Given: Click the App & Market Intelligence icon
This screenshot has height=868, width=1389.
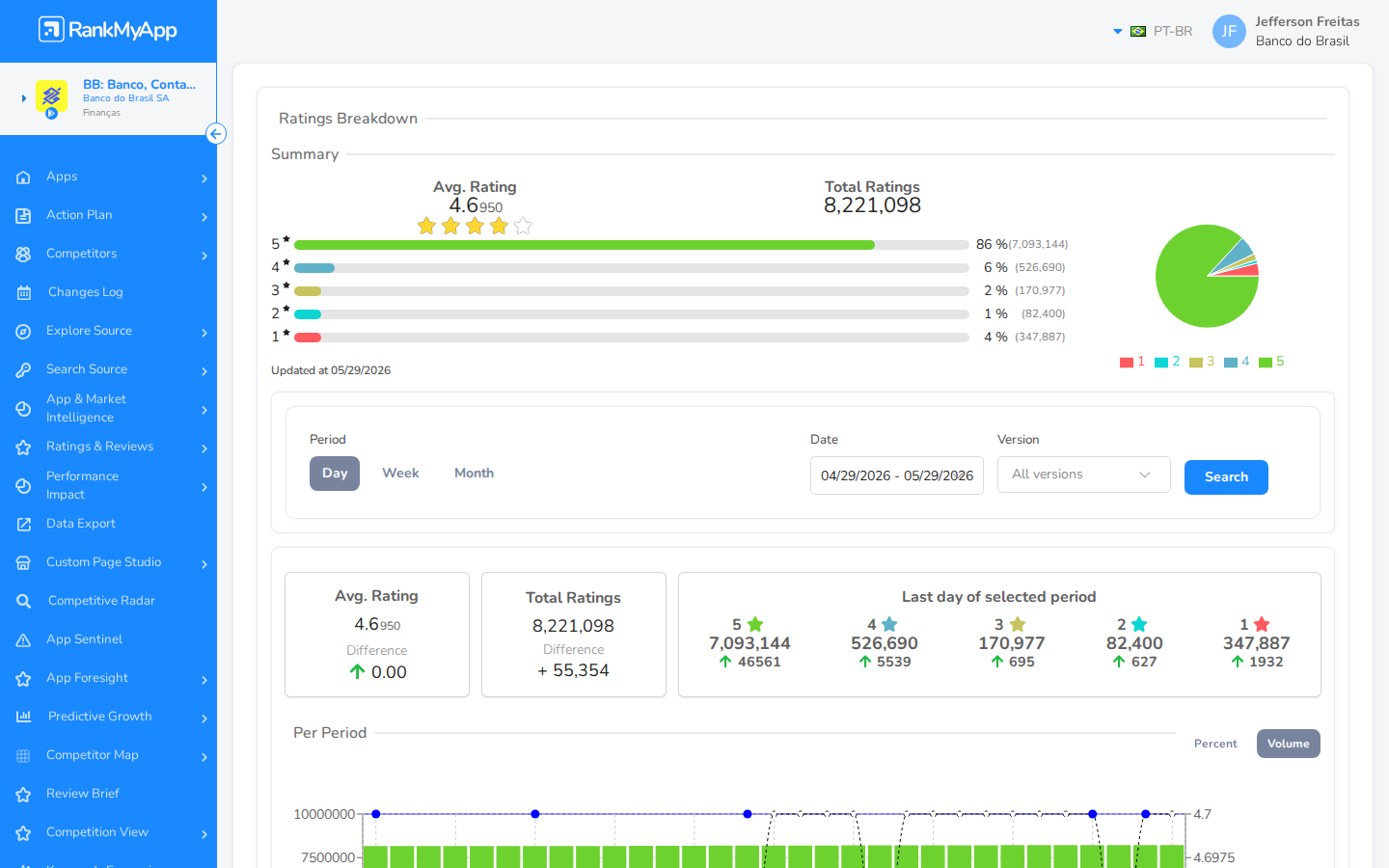Looking at the screenshot, I should (23, 409).
